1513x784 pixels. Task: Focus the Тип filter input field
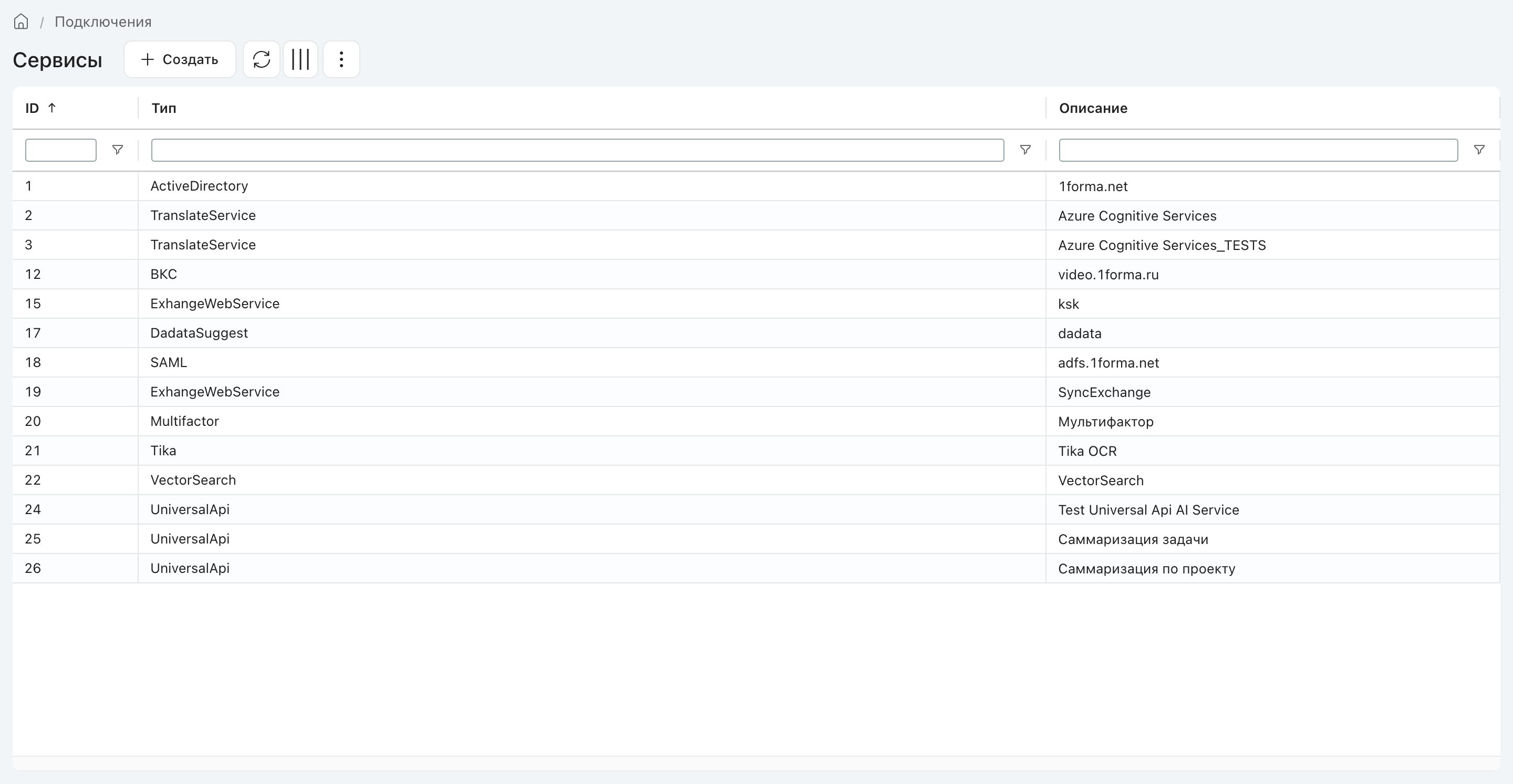[x=577, y=150]
